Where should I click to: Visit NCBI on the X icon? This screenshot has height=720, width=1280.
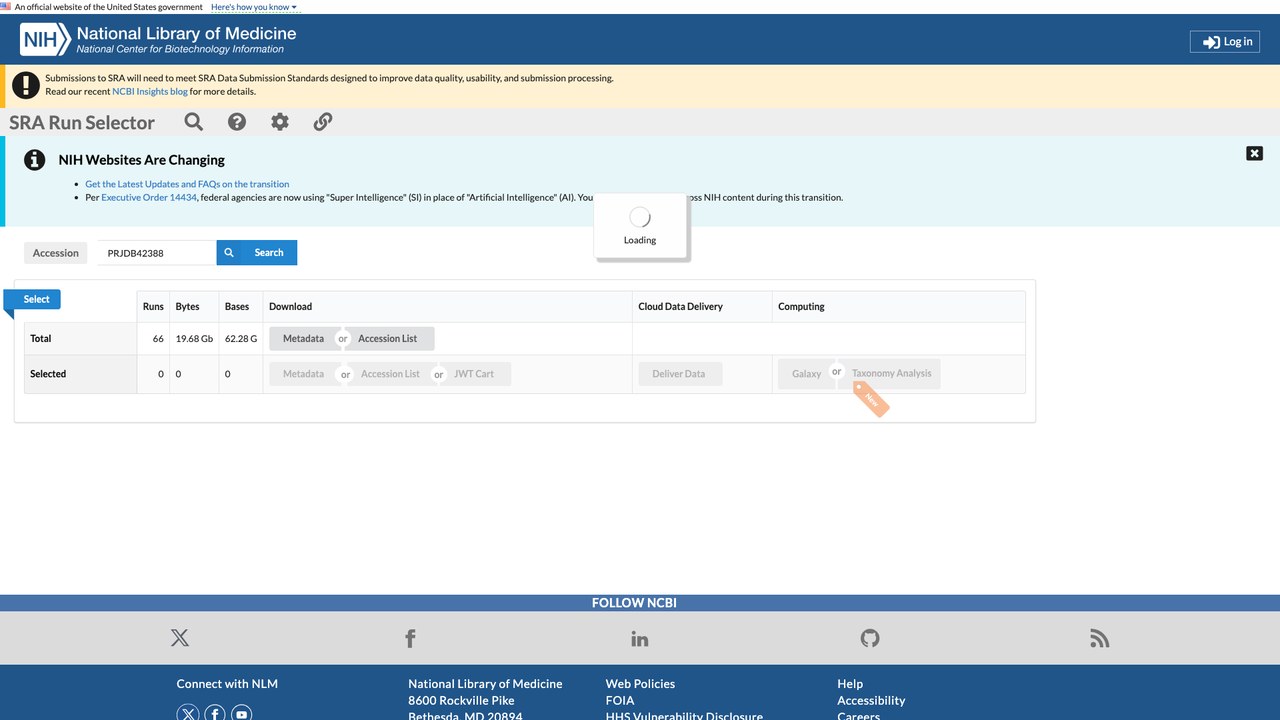tap(180, 638)
